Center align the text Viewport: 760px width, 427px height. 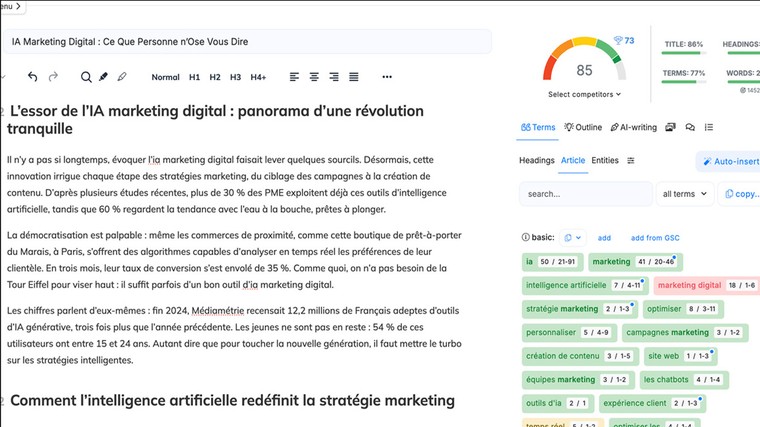pyautogui.click(x=314, y=77)
